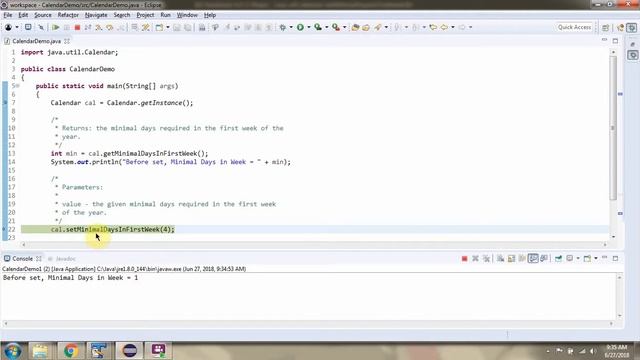The height and width of the screenshot is (360, 640).
Task: Toggle breakpoint marker on line 22
Action: click(x=4, y=229)
